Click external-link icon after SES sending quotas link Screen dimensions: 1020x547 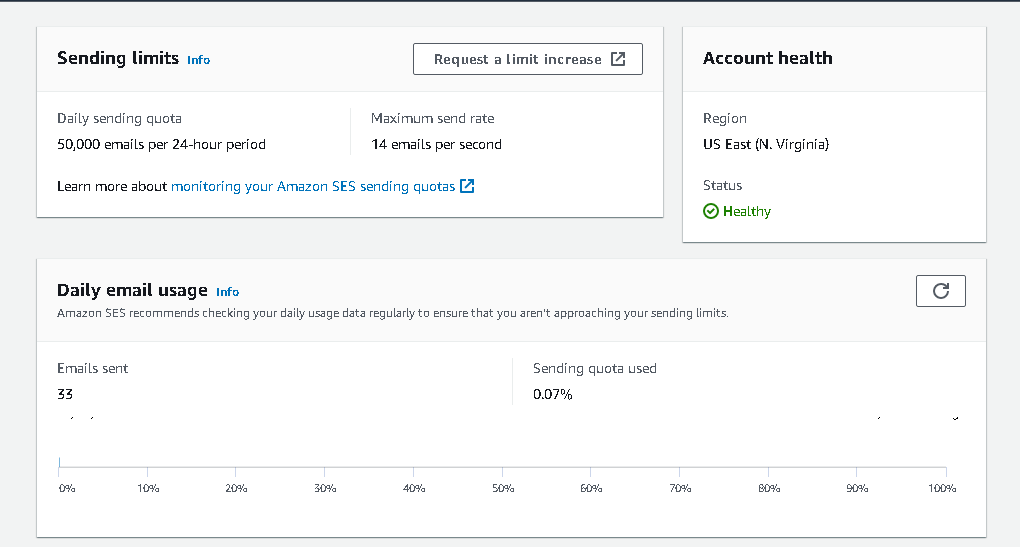point(467,186)
